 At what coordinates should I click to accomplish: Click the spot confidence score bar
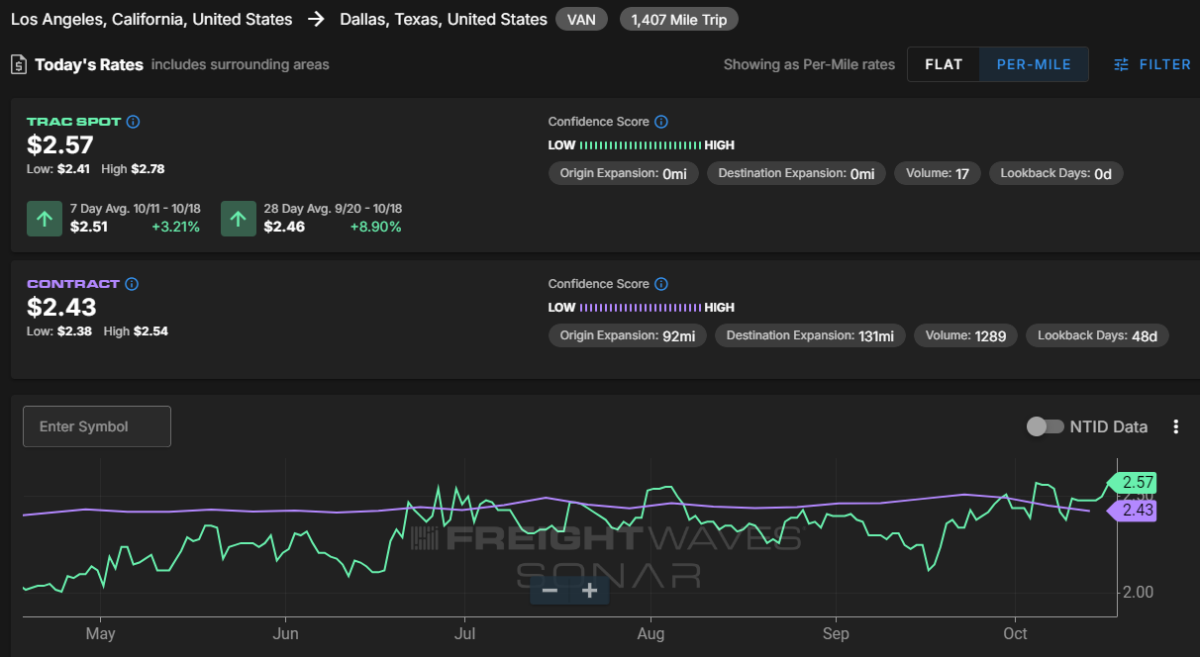click(640, 145)
